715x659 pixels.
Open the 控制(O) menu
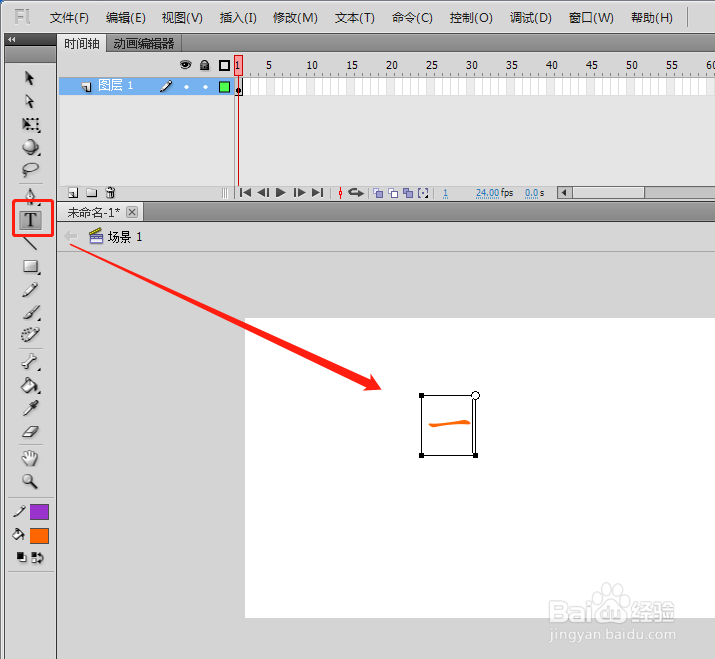471,18
